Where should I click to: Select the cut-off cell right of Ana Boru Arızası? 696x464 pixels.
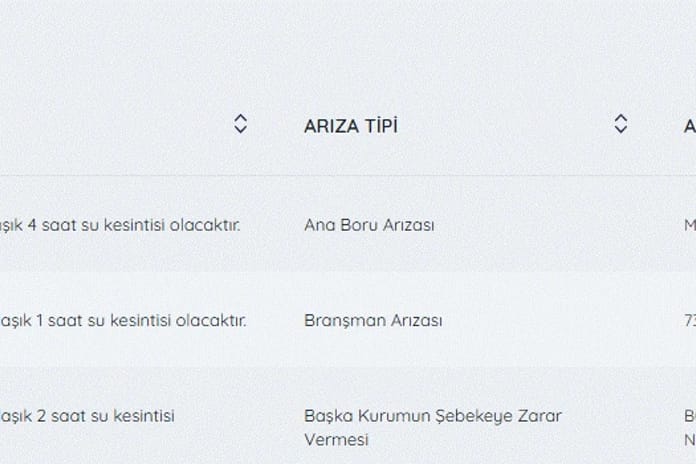(690, 225)
